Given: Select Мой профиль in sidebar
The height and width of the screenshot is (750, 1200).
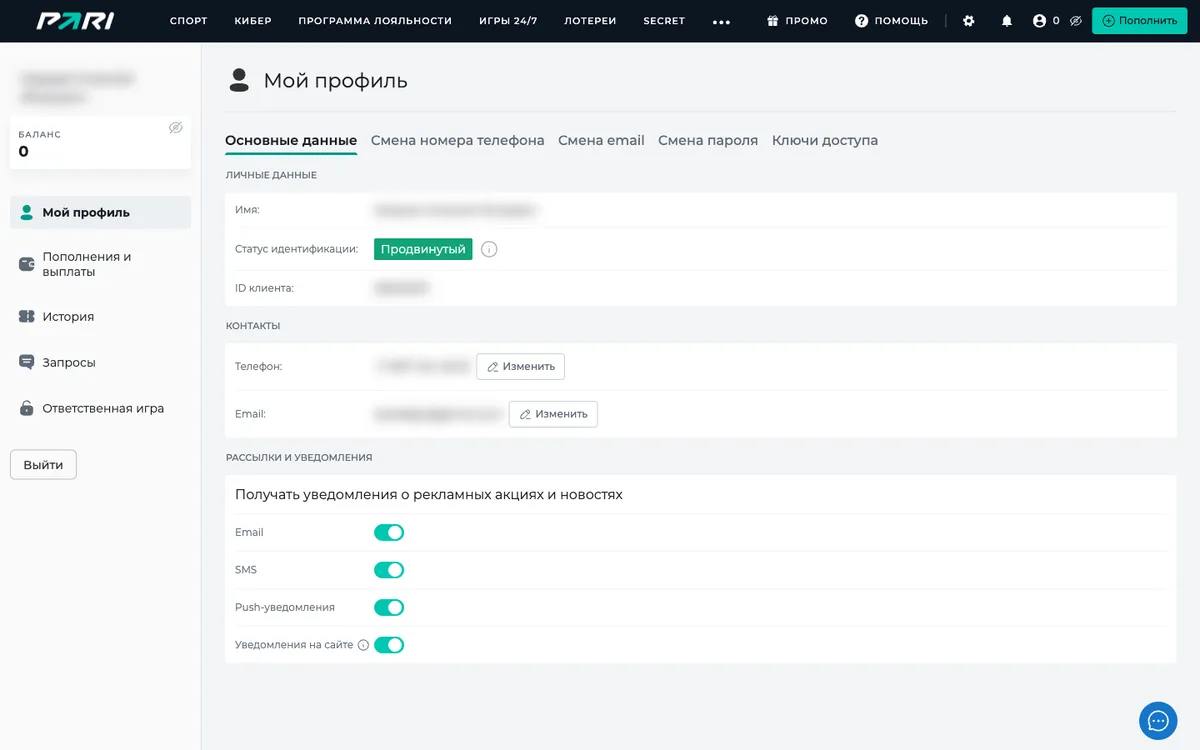Looking at the screenshot, I should click(x=100, y=212).
